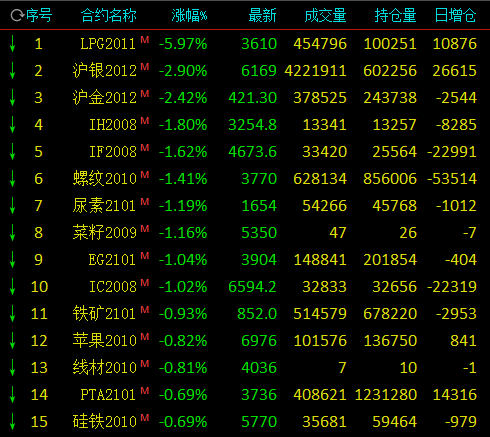Select the LPG2011 contract name
490x437 pixels.
click(x=108, y=44)
